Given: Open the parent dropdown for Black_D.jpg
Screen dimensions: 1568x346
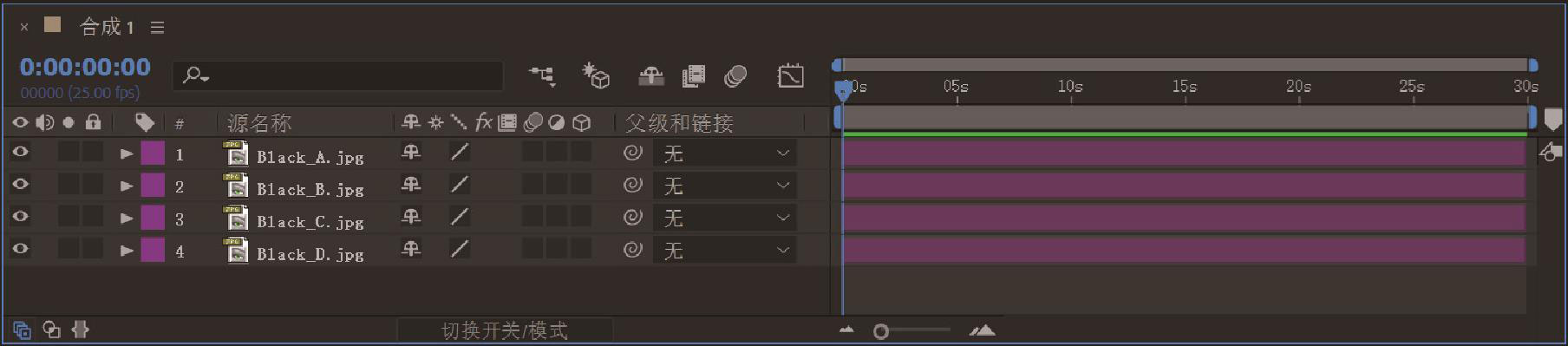Looking at the screenshot, I should click(725, 251).
